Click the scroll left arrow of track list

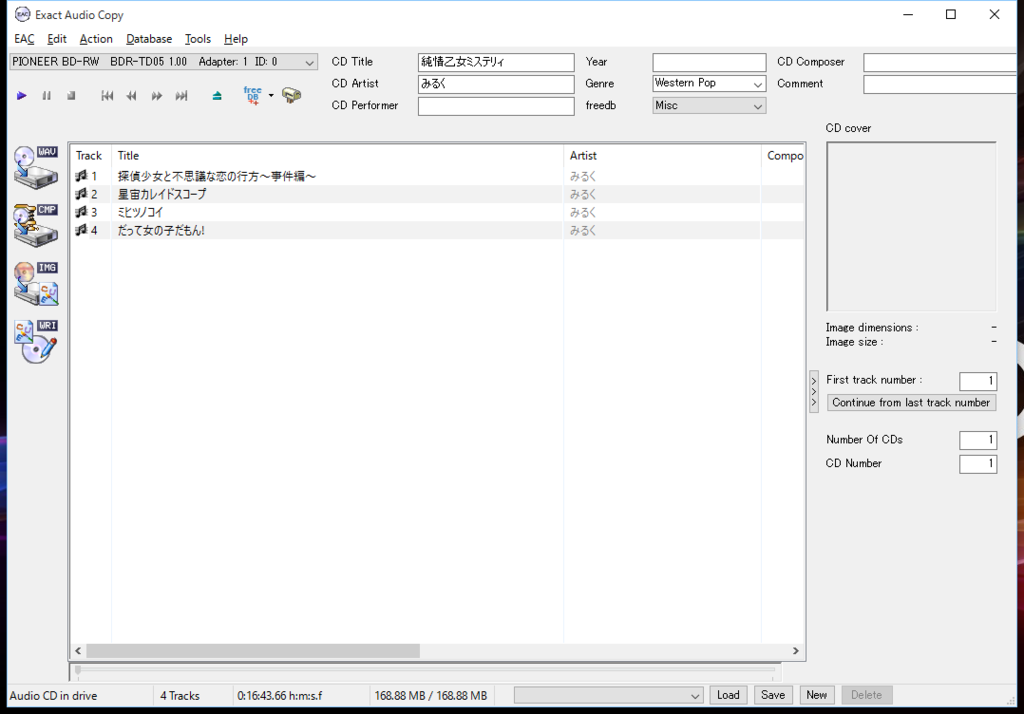[78, 651]
